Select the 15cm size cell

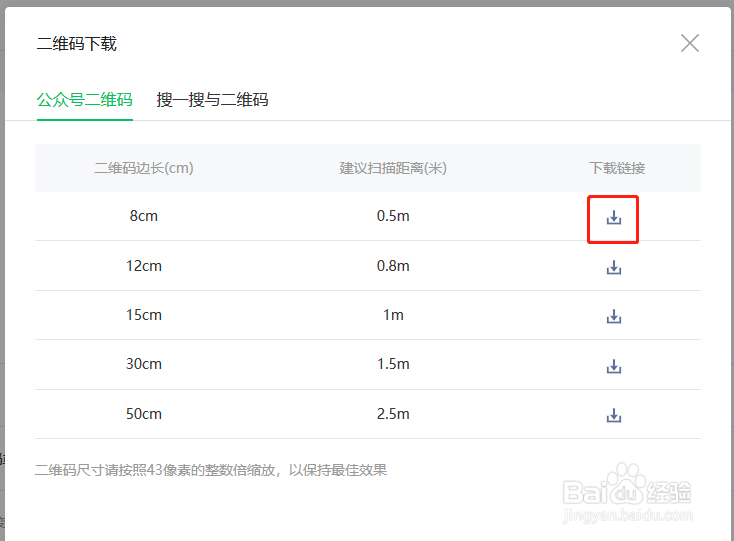click(x=144, y=315)
